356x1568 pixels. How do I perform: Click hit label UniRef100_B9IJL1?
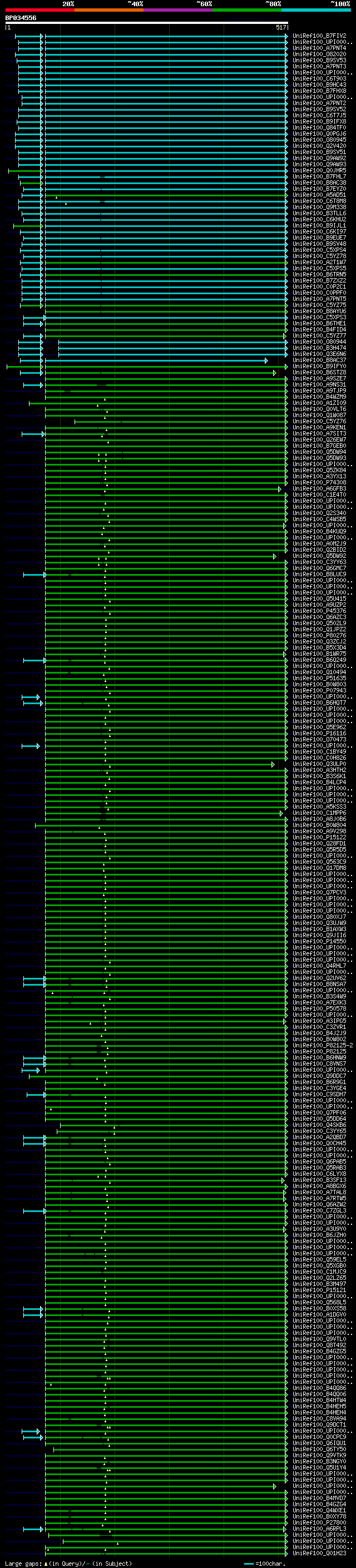319,226
